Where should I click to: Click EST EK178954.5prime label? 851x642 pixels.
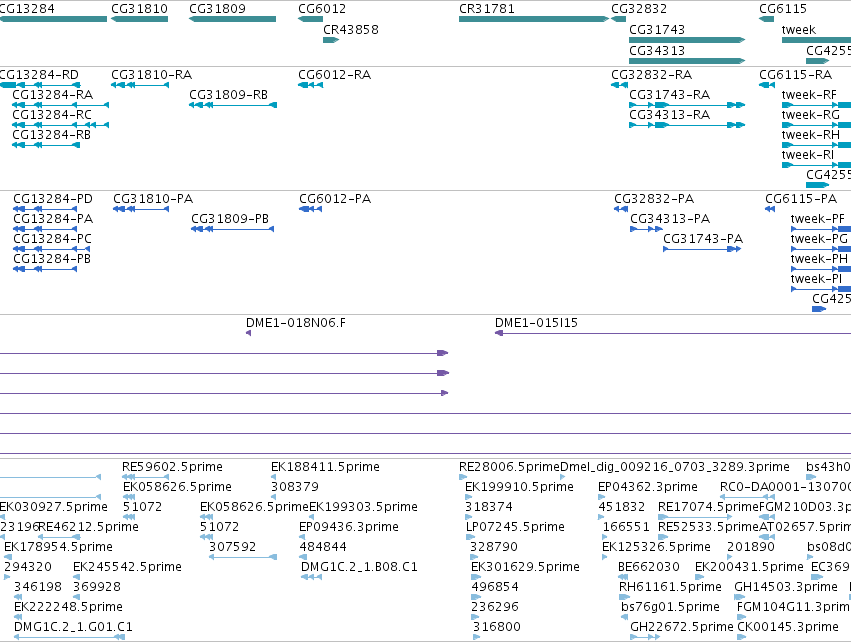pyautogui.click(x=58, y=547)
